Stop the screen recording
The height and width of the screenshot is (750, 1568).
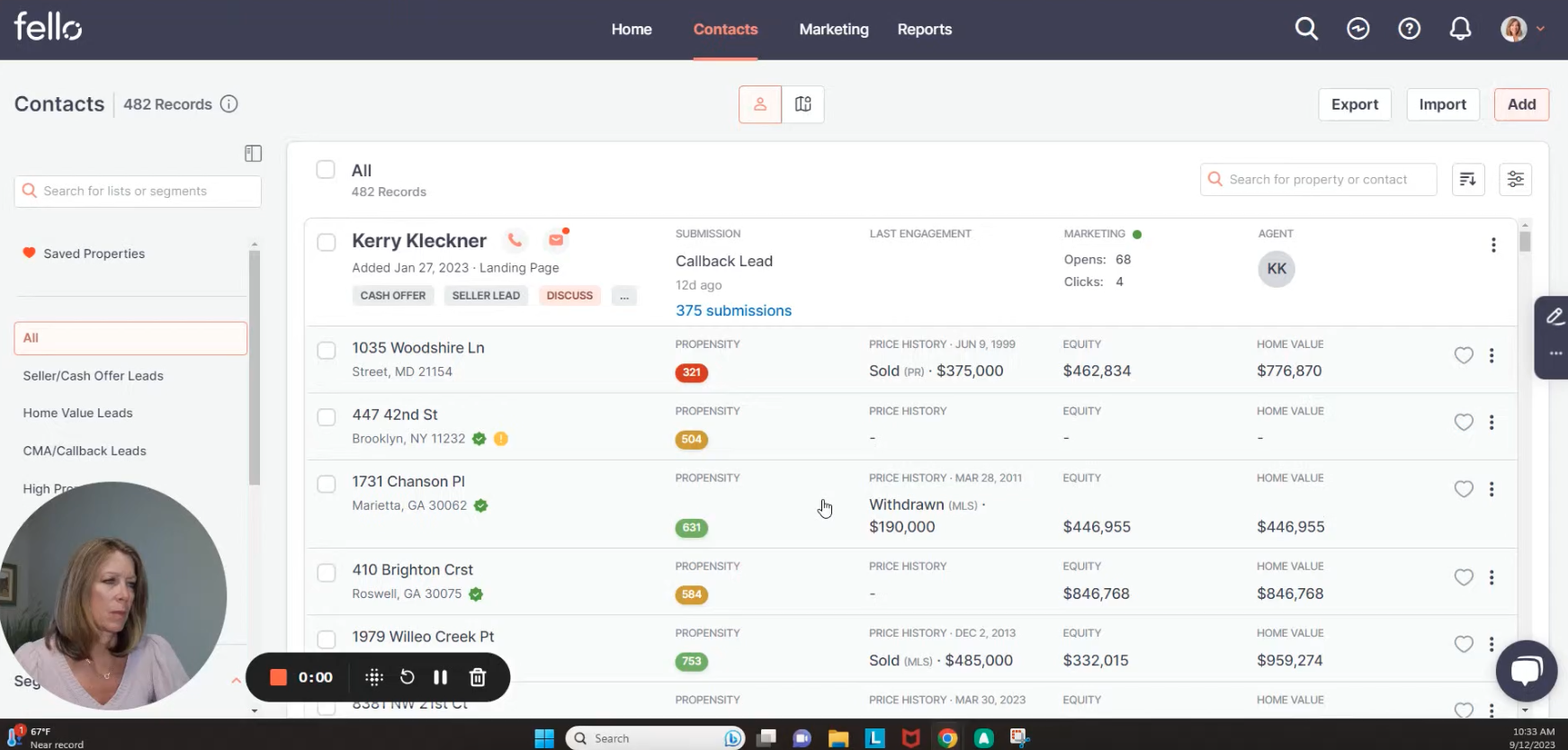(x=278, y=677)
